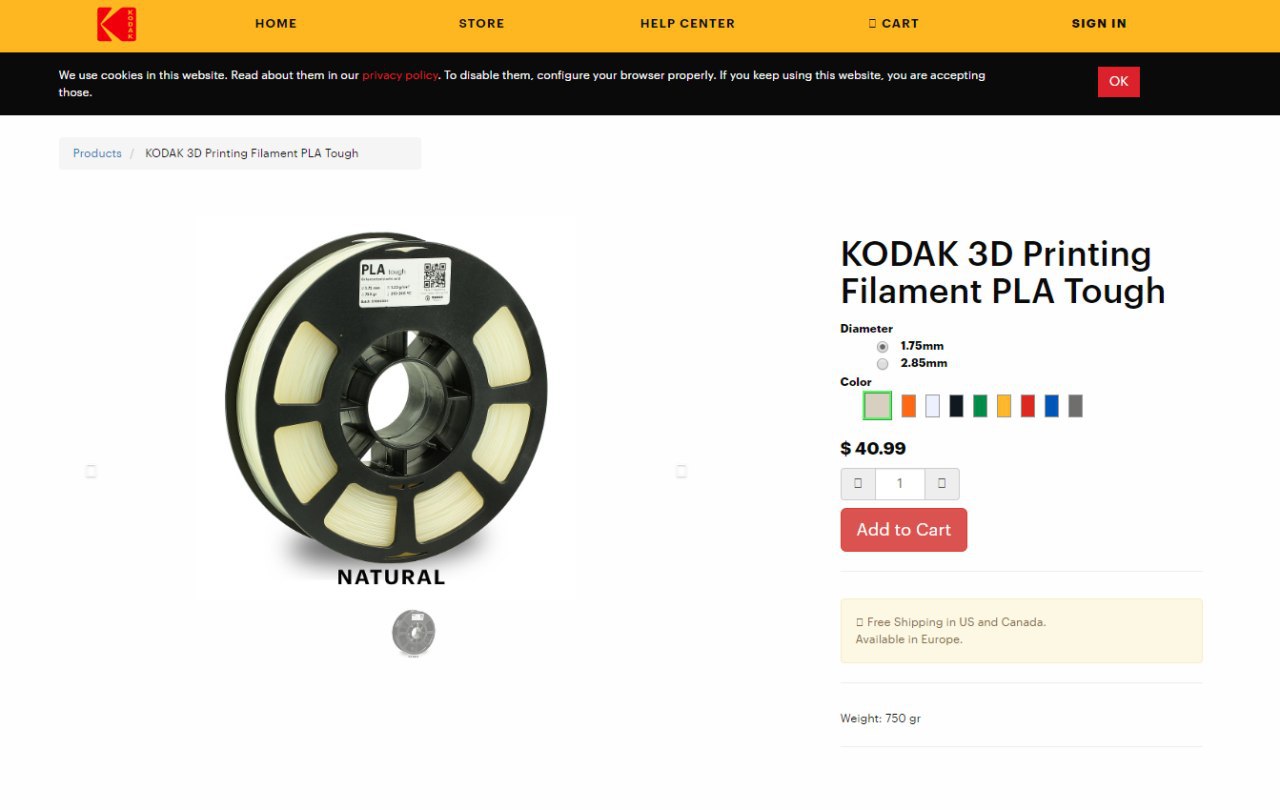The height and width of the screenshot is (810, 1280).
Task: Pick the orange color swatch
Action: pos(908,405)
